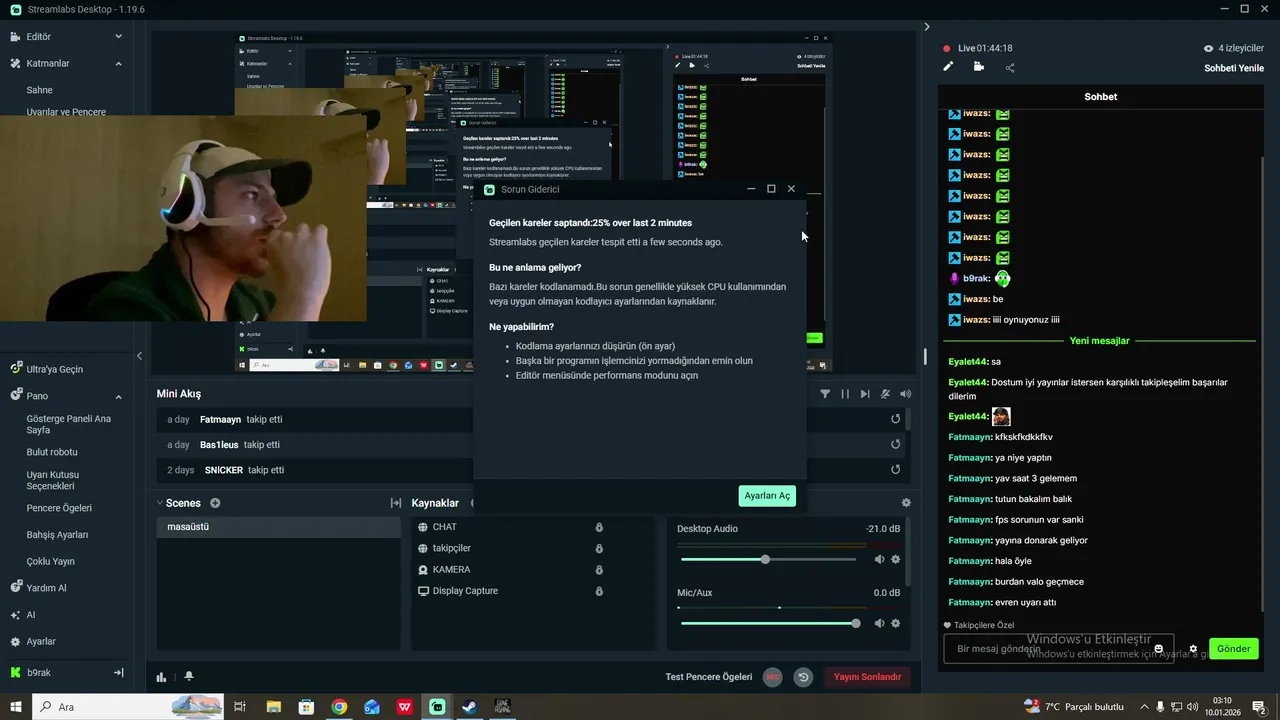Open the notifications bell icon
The width and height of the screenshot is (1280, 720).
(x=188, y=677)
